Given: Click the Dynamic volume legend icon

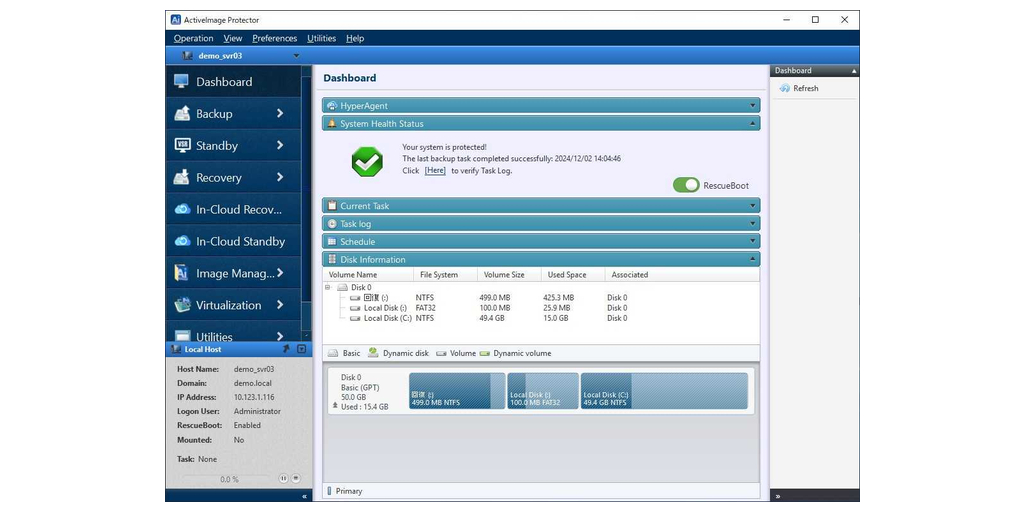Looking at the screenshot, I should coord(485,353).
